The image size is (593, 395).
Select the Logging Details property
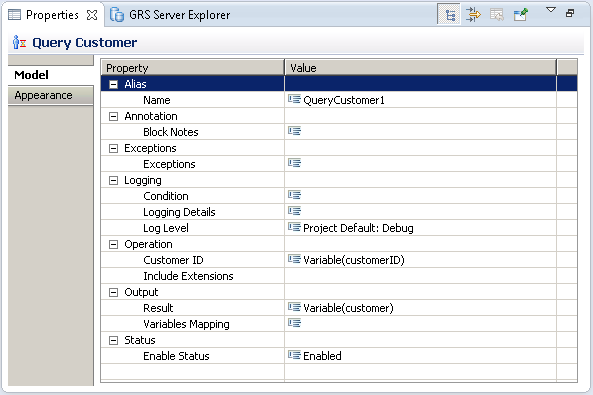pos(179,212)
